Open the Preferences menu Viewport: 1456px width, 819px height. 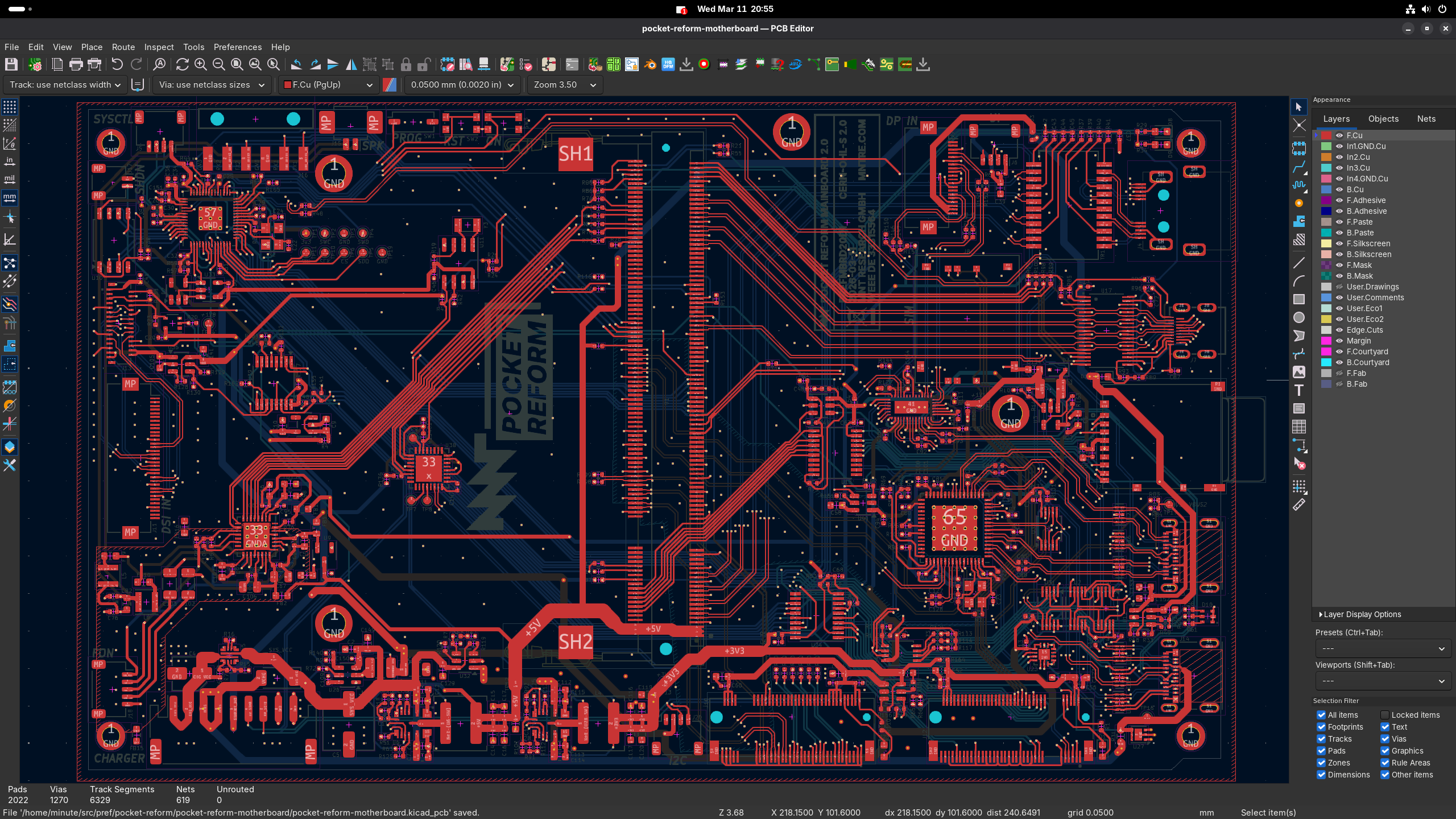238,47
